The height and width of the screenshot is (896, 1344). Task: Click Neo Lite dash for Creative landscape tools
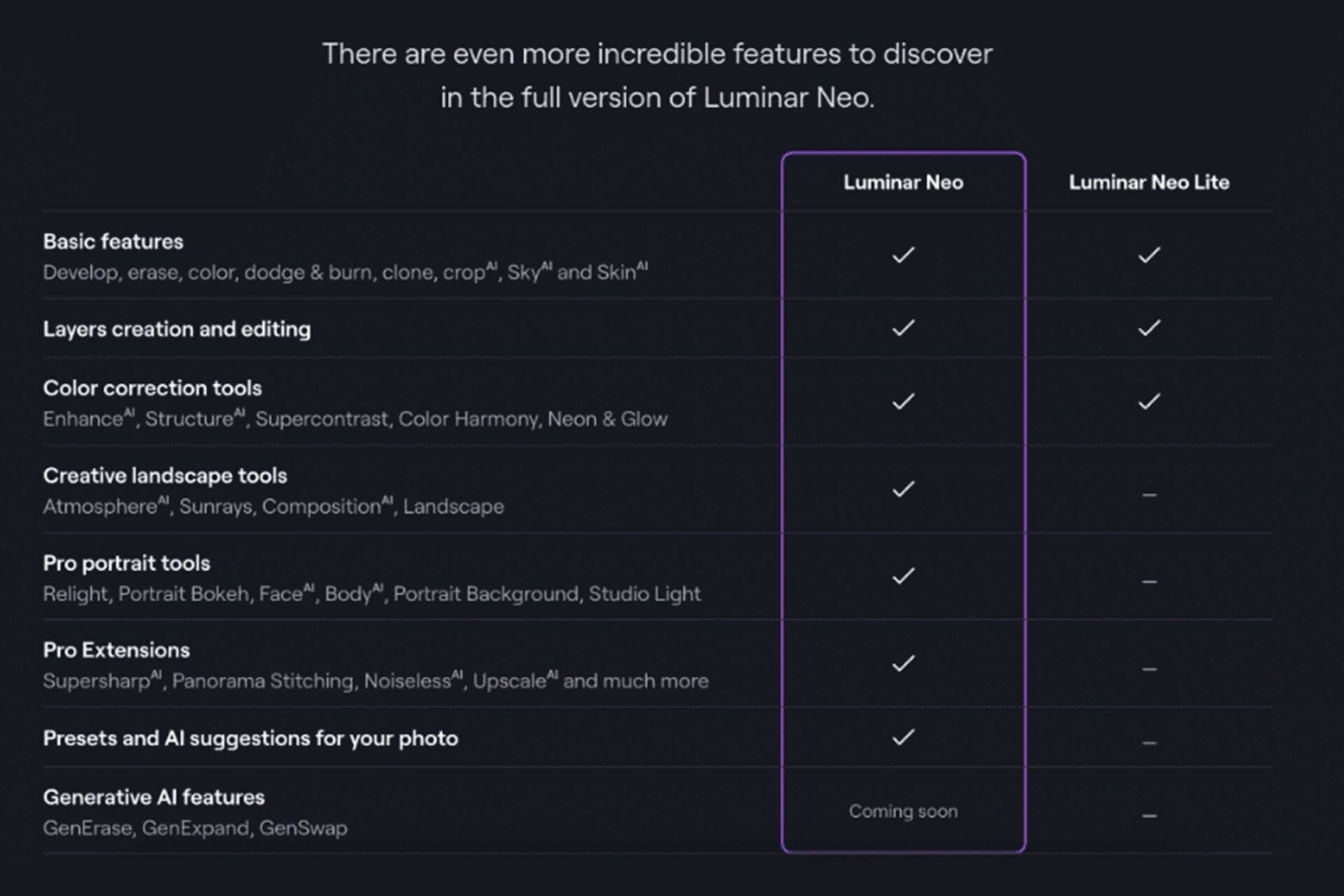click(x=1149, y=495)
